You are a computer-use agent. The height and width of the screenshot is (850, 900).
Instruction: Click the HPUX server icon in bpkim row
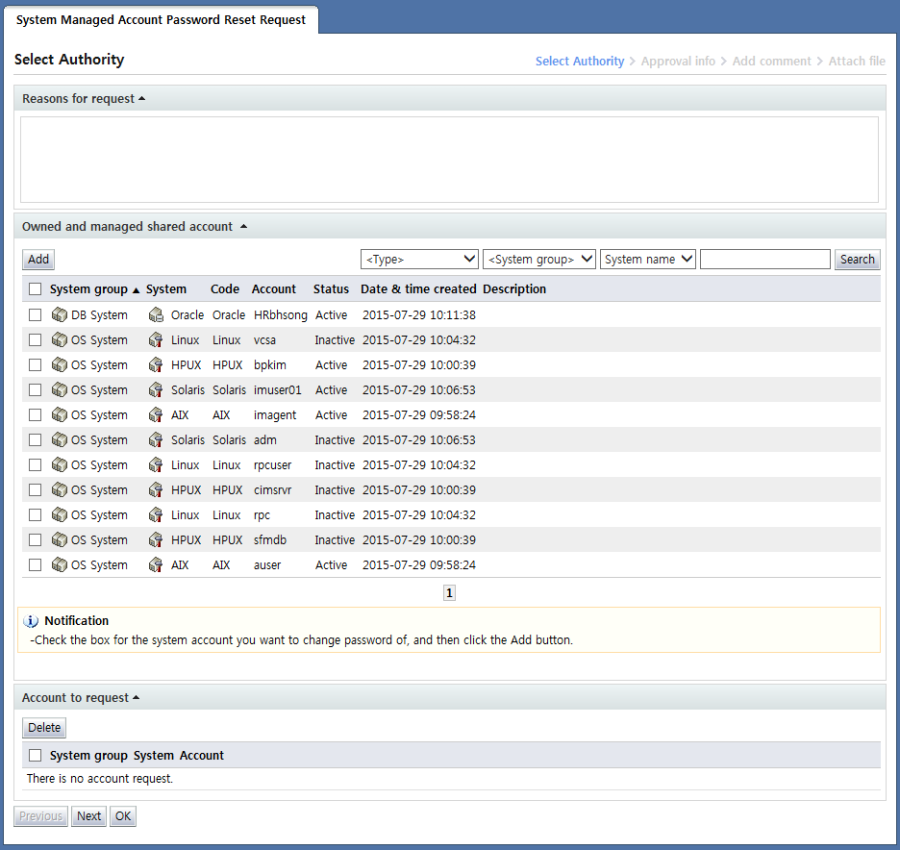point(156,365)
